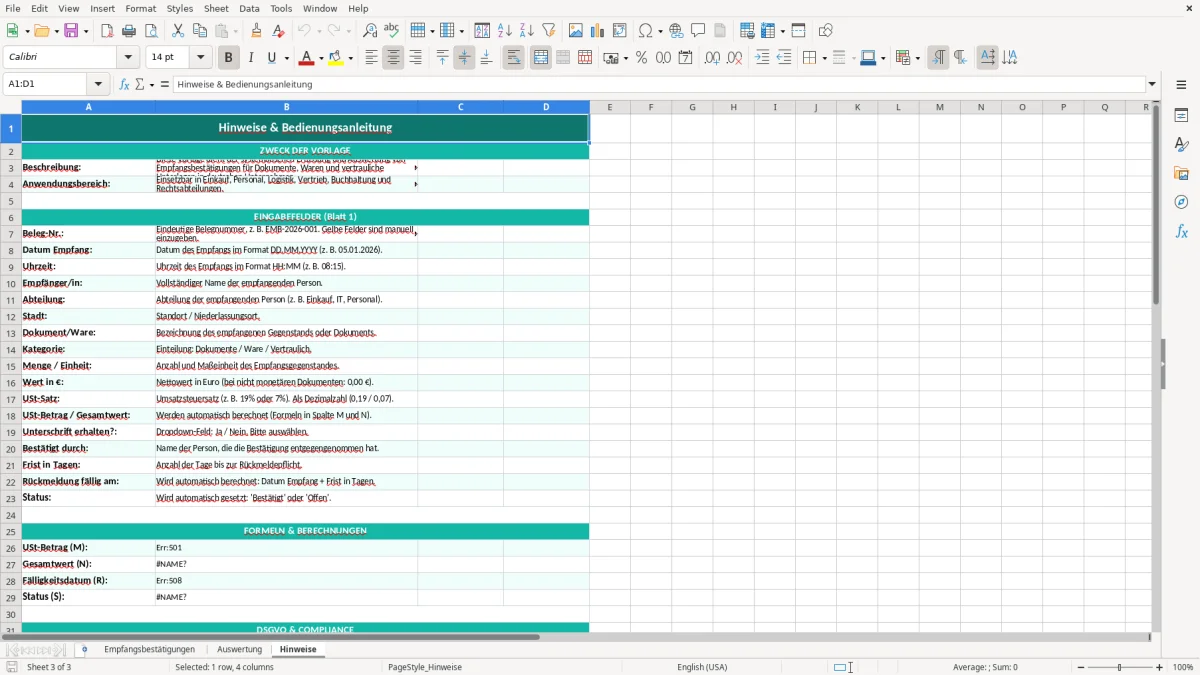Toggle Italic formatting
1200x675 pixels.
click(x=250, y=58)
